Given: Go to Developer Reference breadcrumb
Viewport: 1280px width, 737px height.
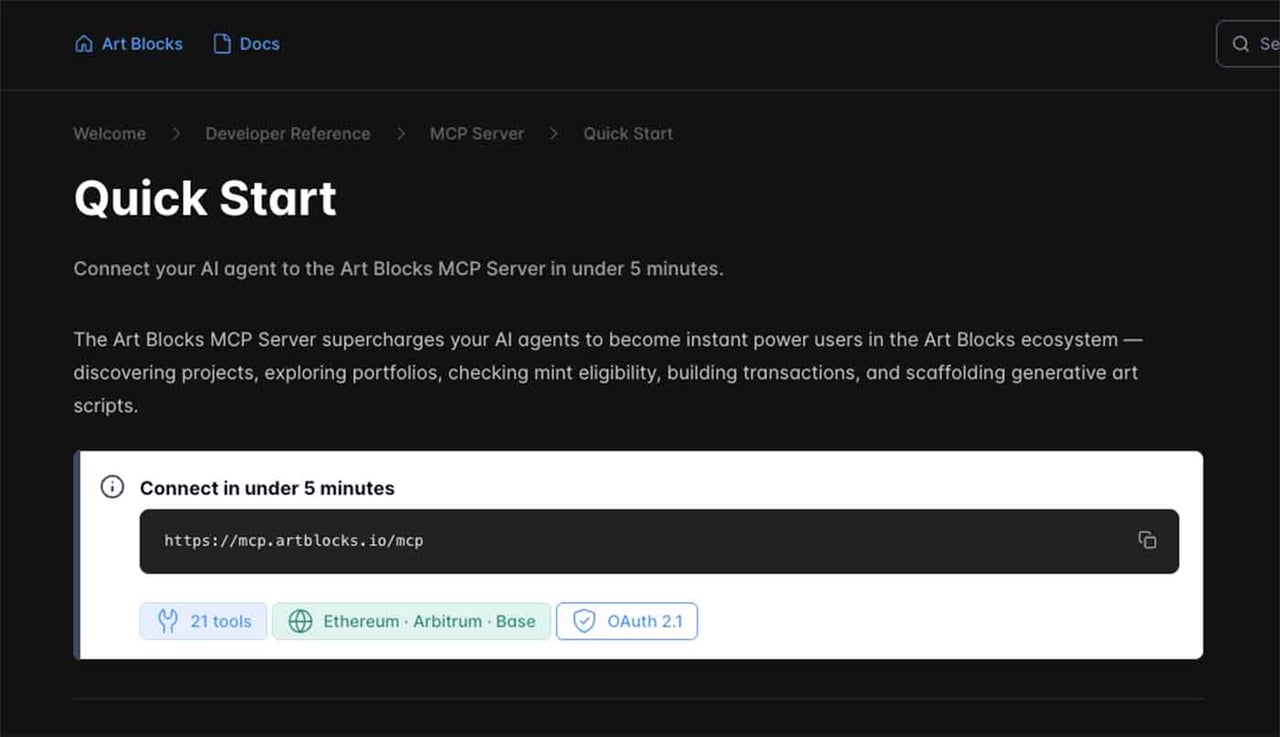Looking at the screenshot, I should [x=288, y=134].
